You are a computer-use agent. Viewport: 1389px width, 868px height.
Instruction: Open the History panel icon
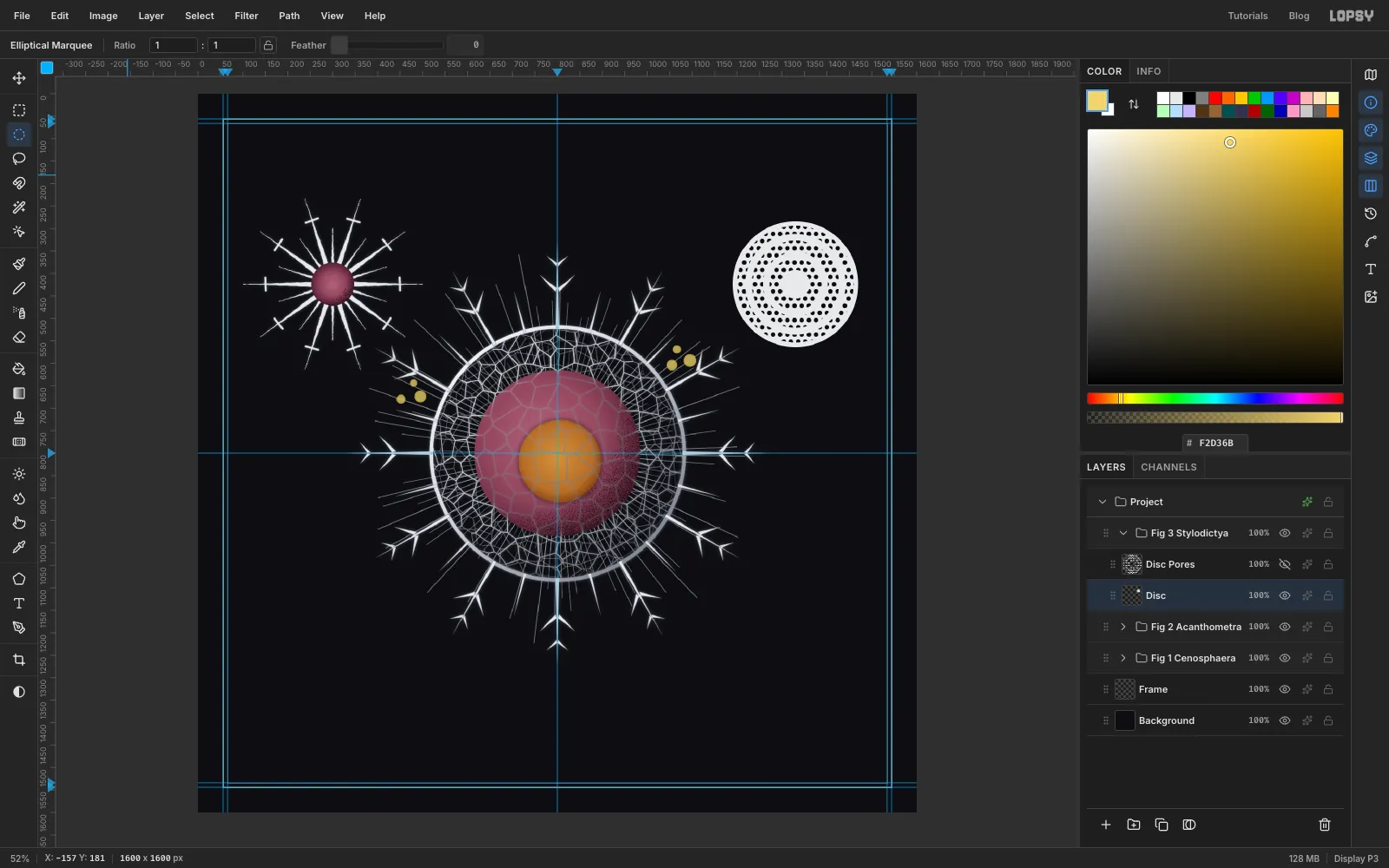coord(1371,214)
